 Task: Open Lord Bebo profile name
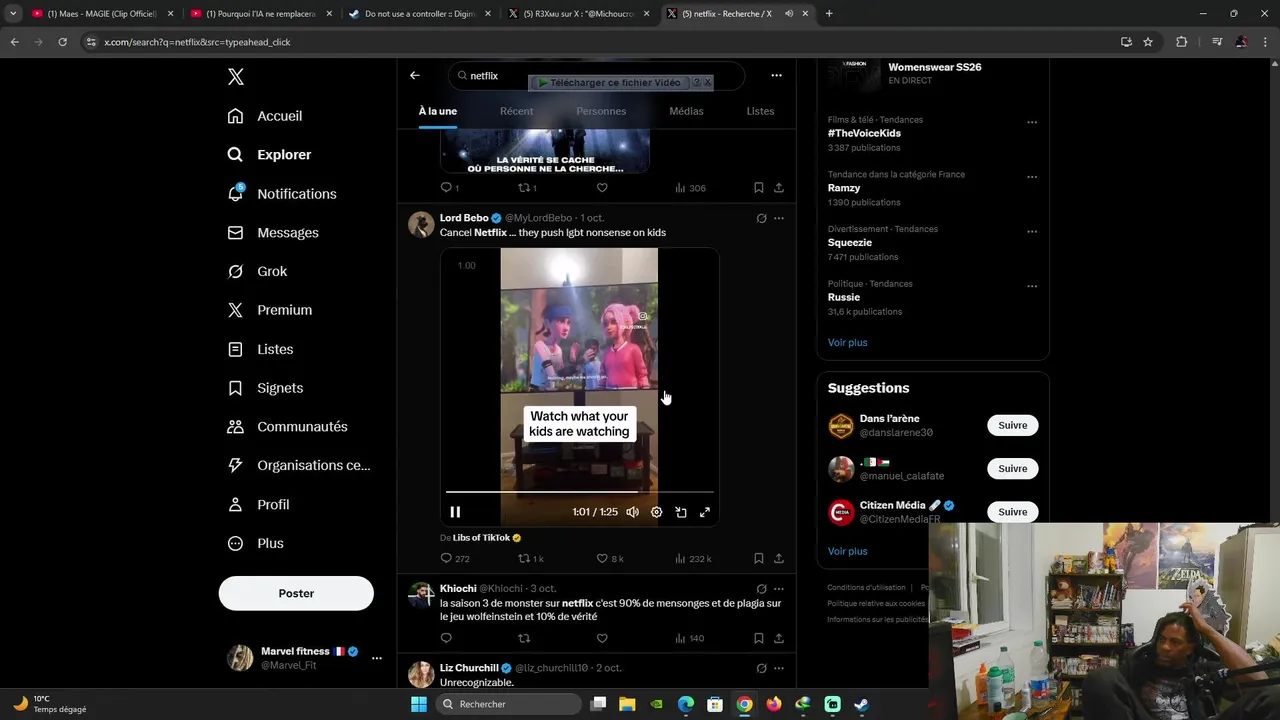(x=464, y=218)
